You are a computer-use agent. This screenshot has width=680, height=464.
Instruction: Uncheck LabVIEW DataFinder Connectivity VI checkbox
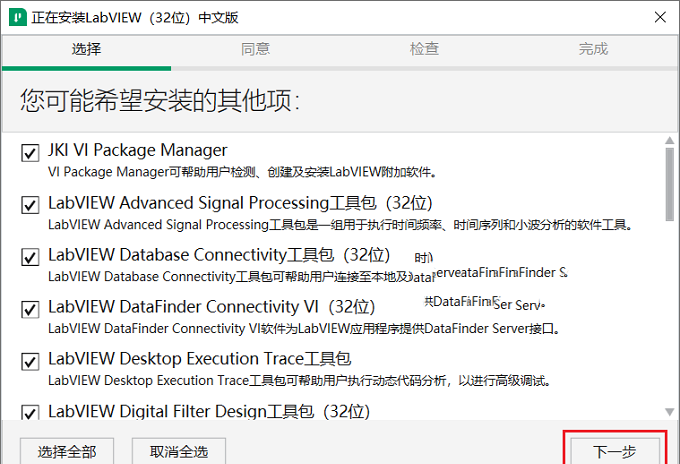pyautogui.click(x=30, y=309)
